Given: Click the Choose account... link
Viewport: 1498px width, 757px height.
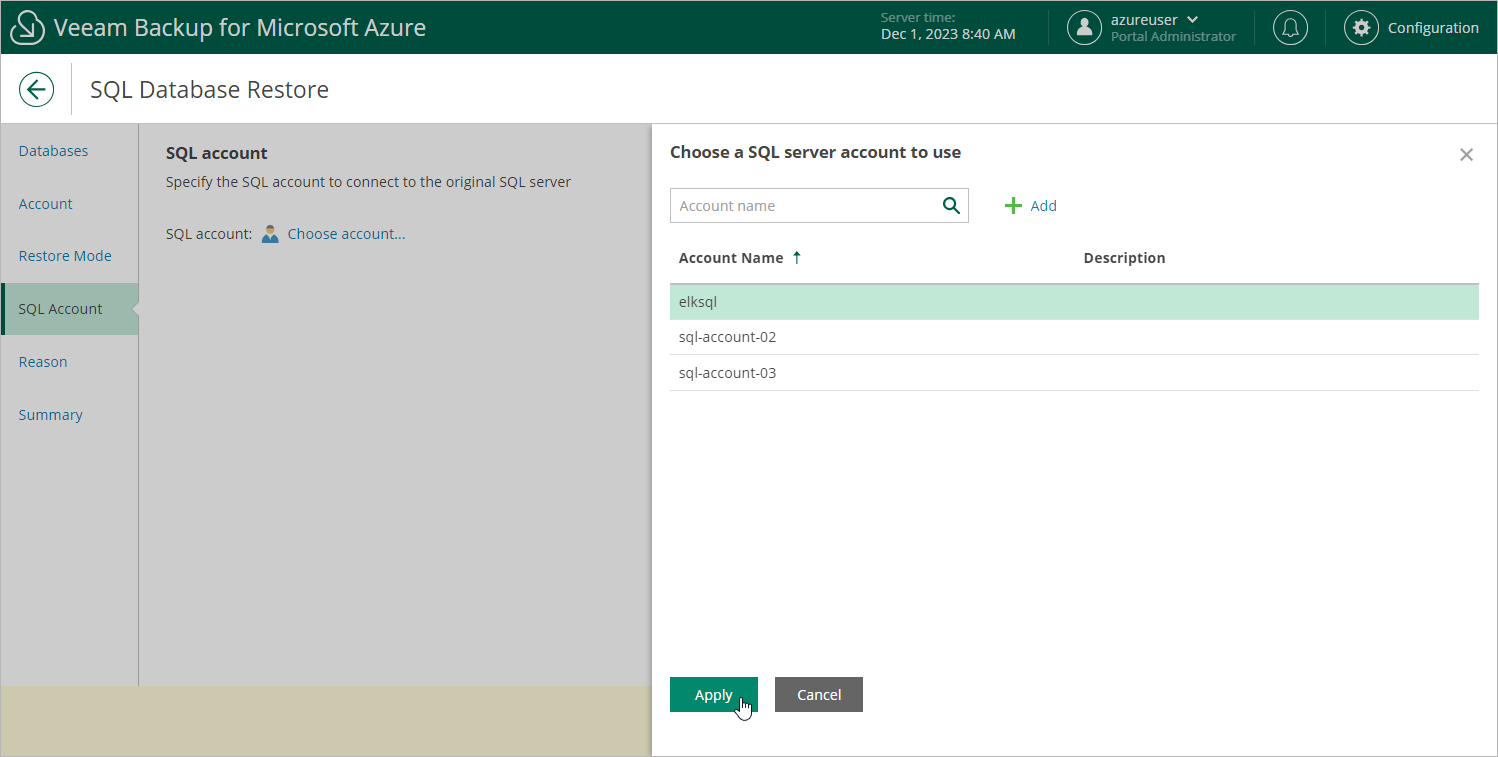Looking at the screenshot, I should 346,234.
